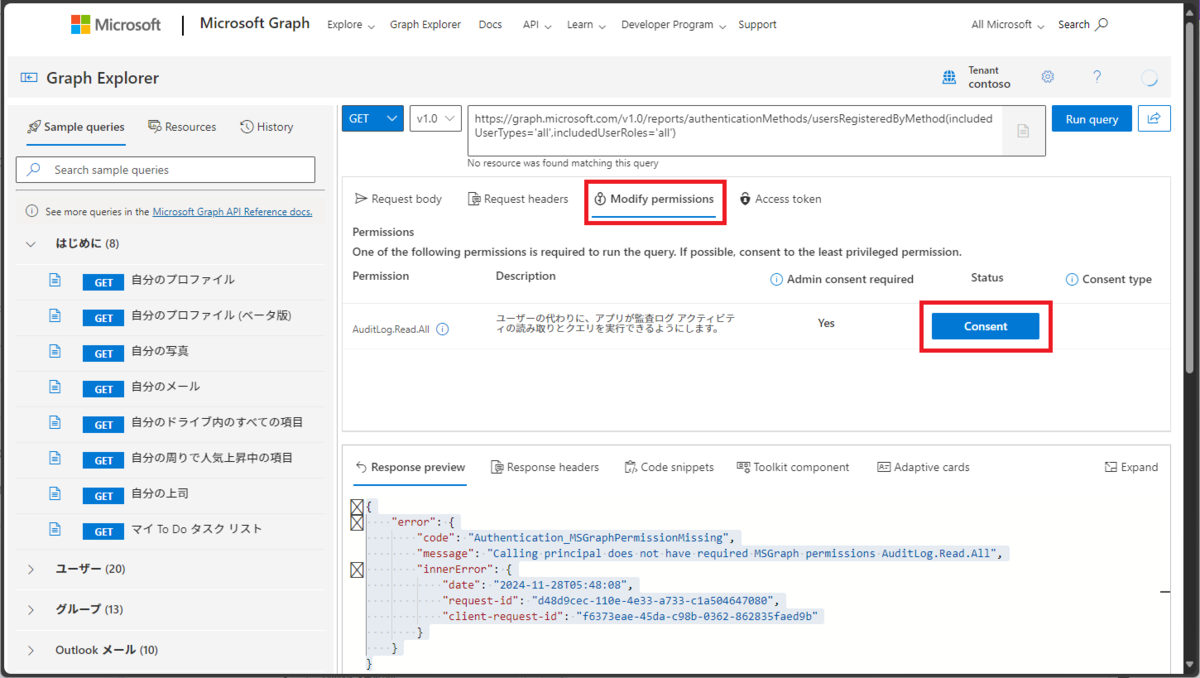
Task: Open the Explore menu dropdown
Action: point(351,25)
